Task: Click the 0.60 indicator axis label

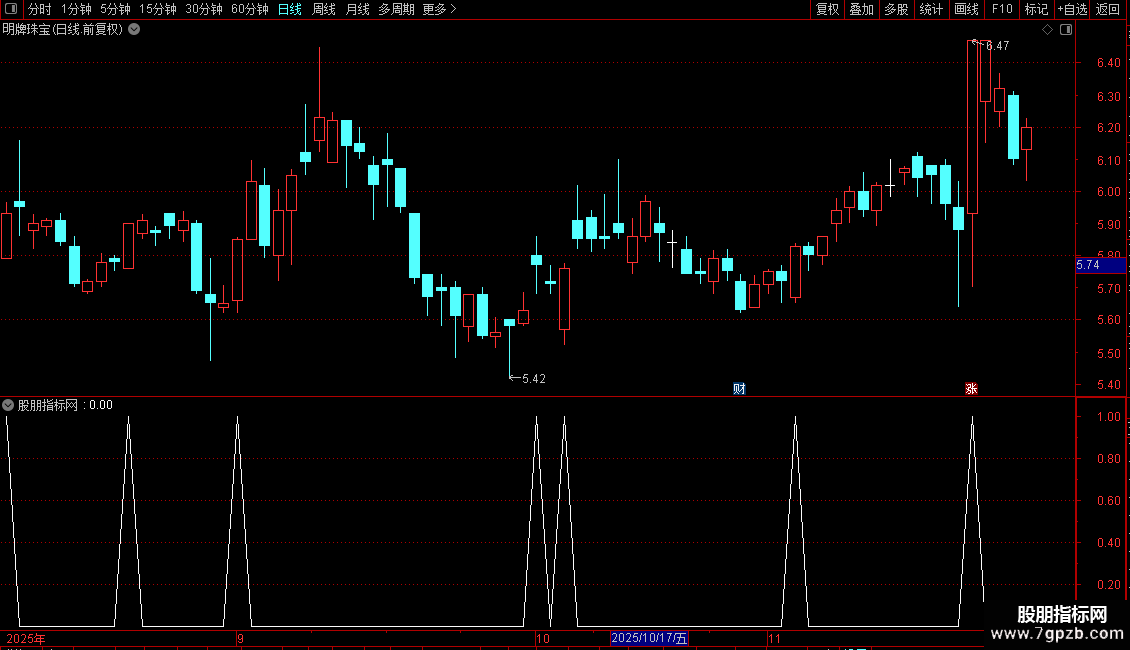Action: [1108, 500]
